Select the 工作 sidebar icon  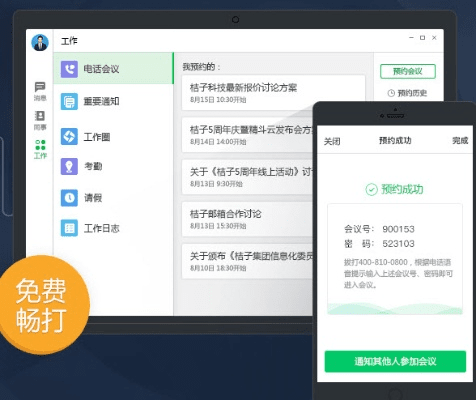tap(40, 149)
